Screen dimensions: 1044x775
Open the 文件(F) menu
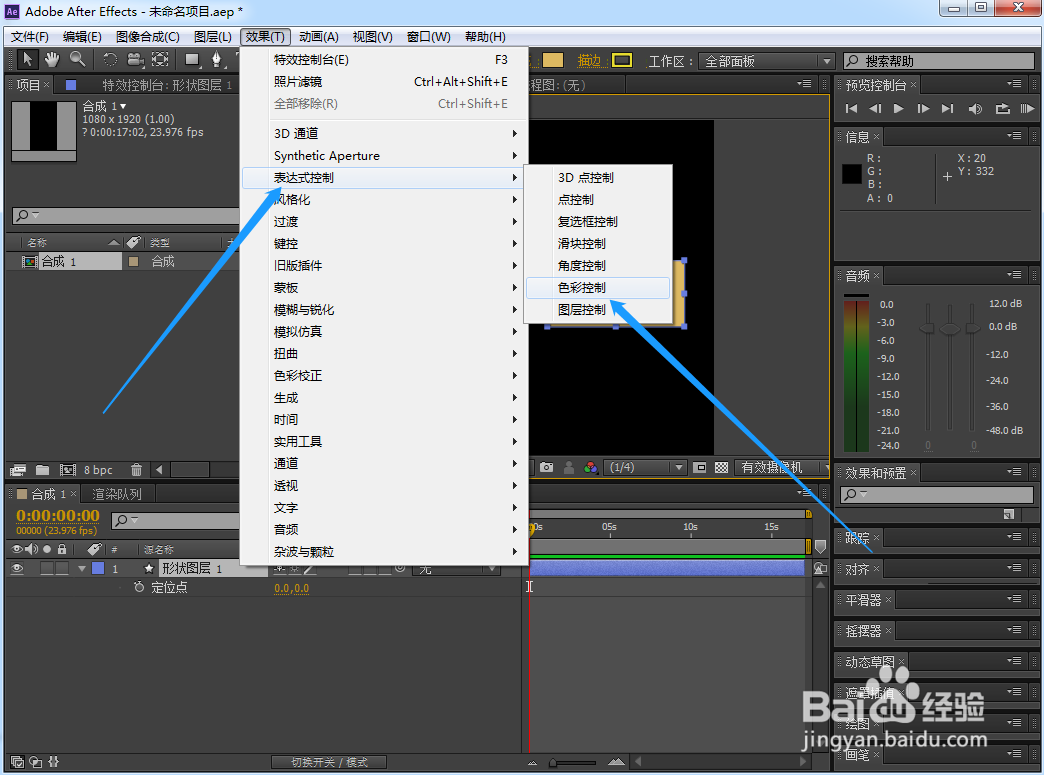[30, 37]
